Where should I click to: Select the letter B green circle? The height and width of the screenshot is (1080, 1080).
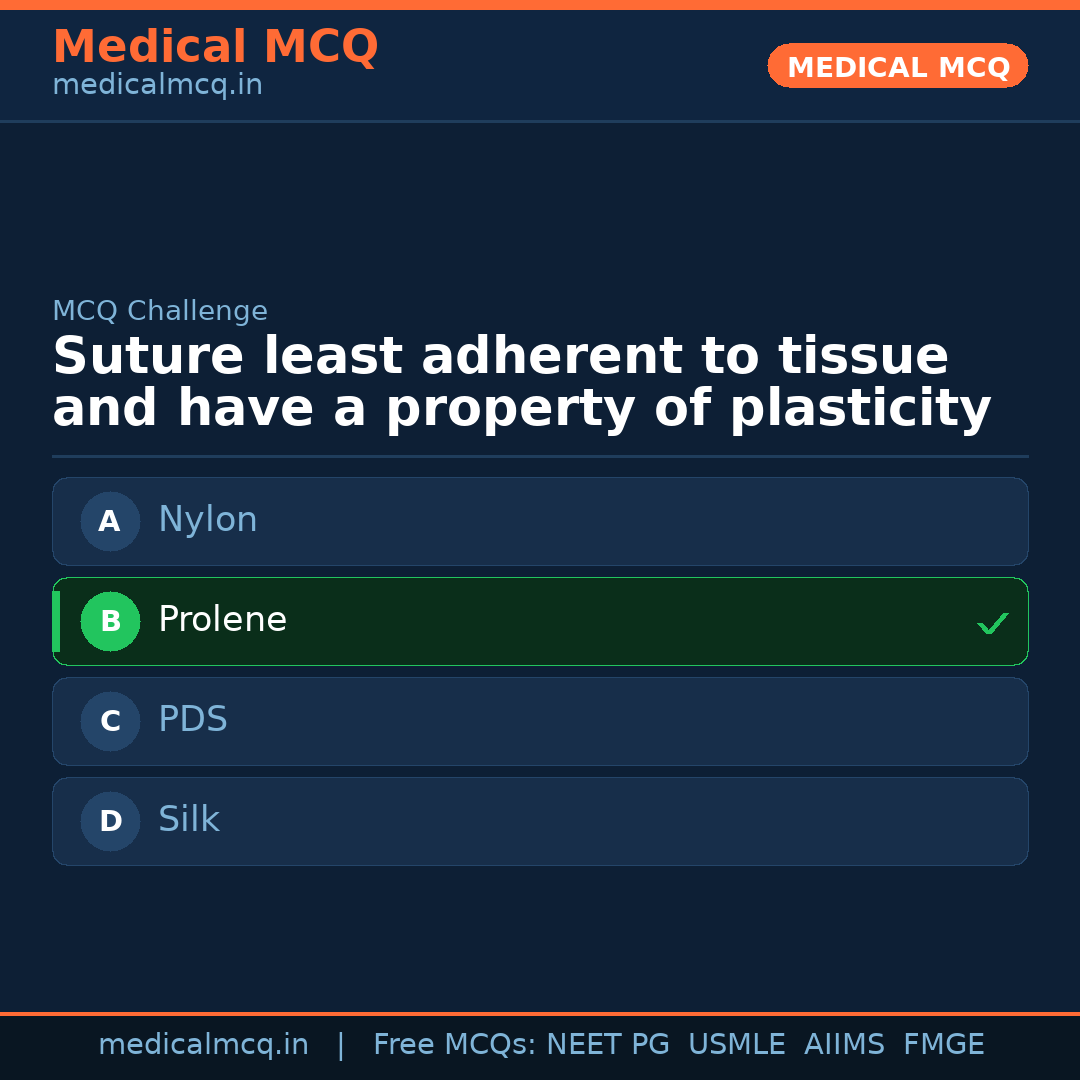(x=110, y=621)
